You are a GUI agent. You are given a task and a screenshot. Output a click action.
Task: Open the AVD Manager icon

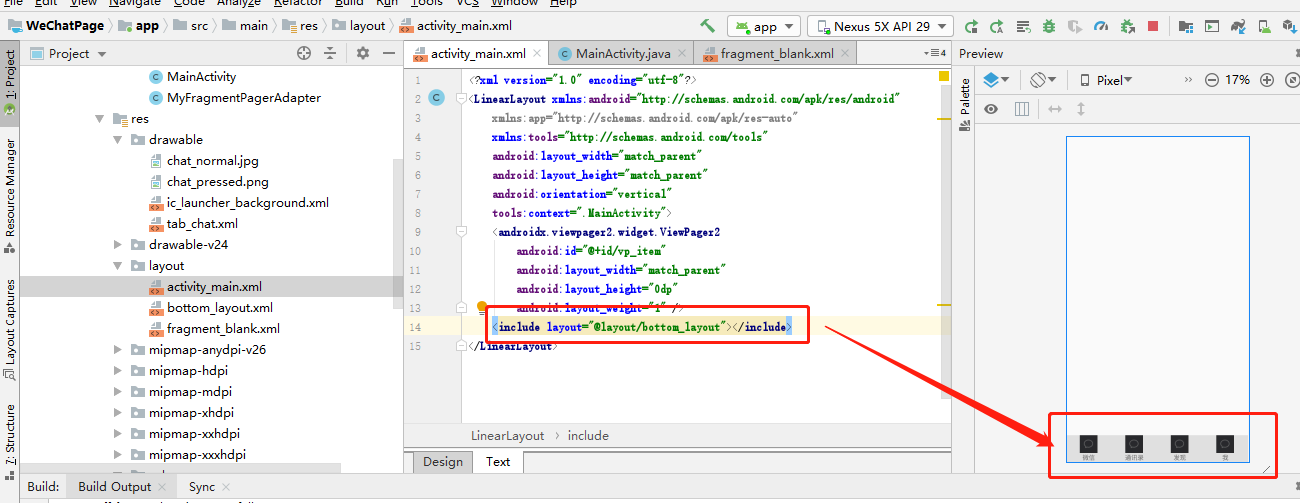(1263, 26)
